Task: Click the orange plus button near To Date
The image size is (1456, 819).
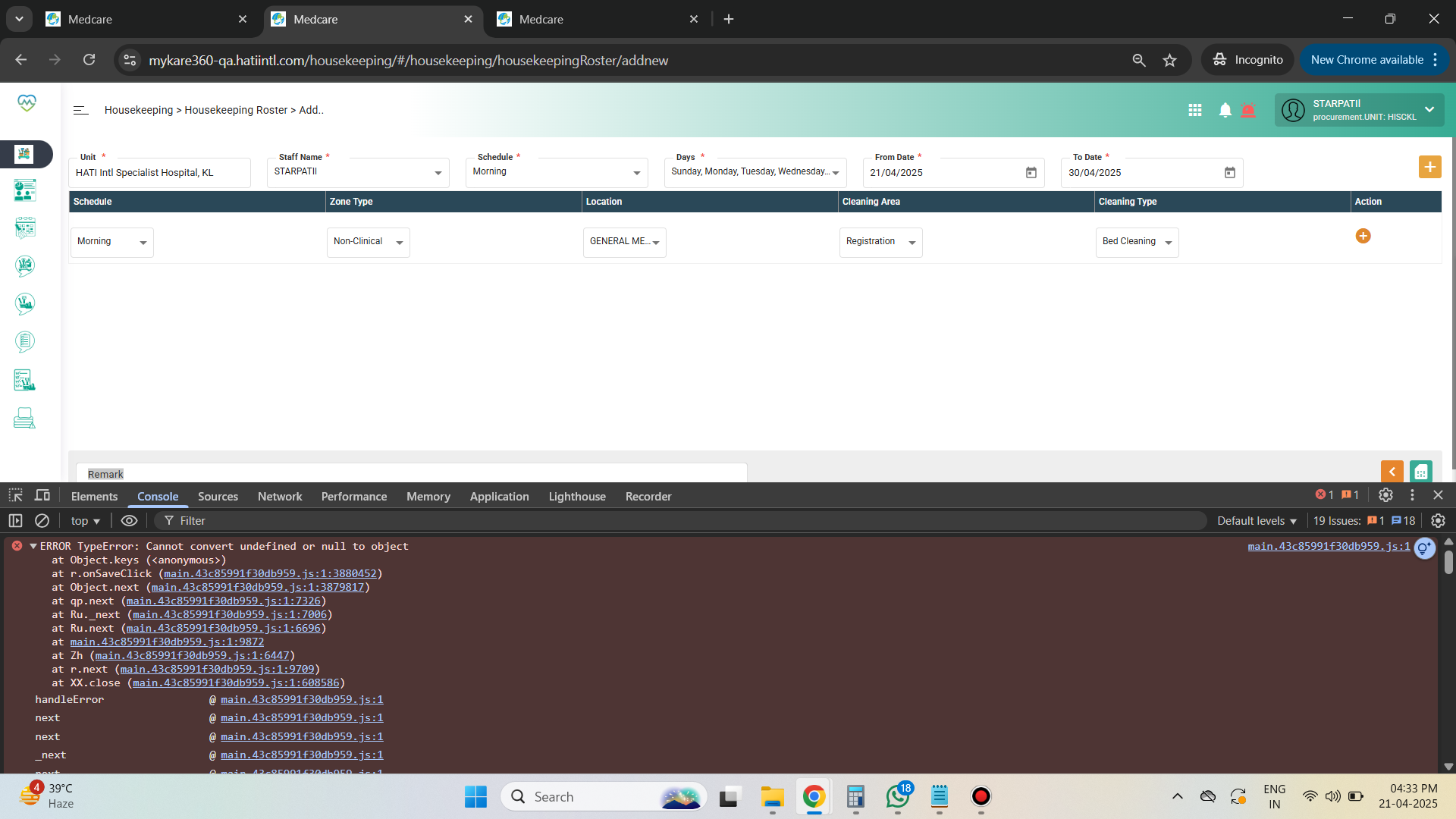Action: point(1429,167)
